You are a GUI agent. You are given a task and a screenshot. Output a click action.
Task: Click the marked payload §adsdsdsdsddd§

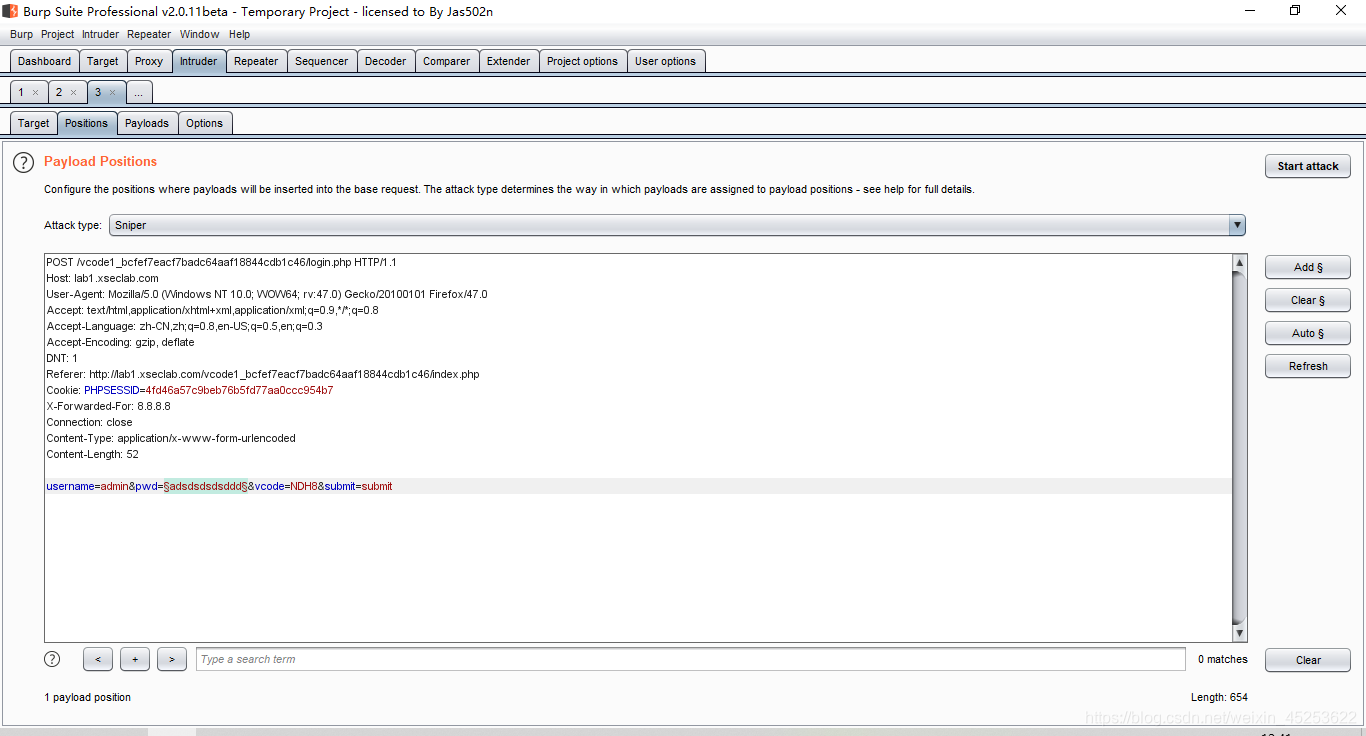click(206, 486)
